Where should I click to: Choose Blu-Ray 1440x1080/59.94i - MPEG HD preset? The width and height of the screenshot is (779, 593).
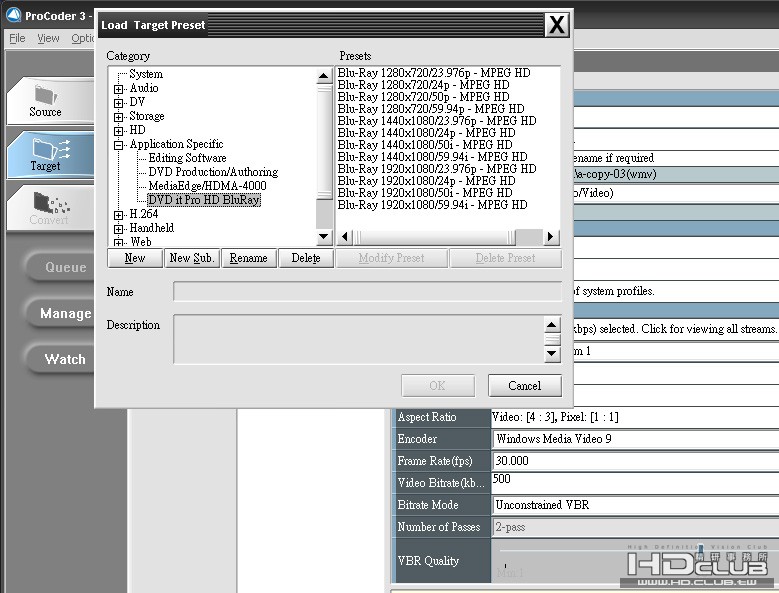[432, 156]
